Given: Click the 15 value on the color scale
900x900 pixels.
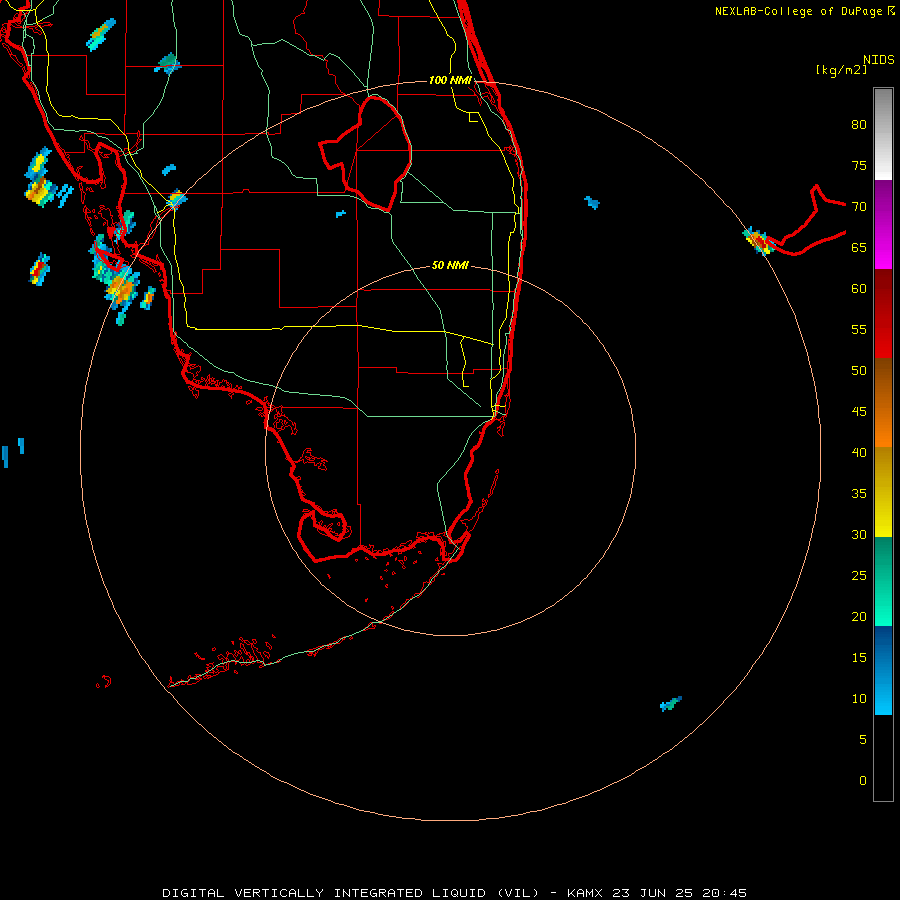Looking at the screenshot, I should click(859, 657).
